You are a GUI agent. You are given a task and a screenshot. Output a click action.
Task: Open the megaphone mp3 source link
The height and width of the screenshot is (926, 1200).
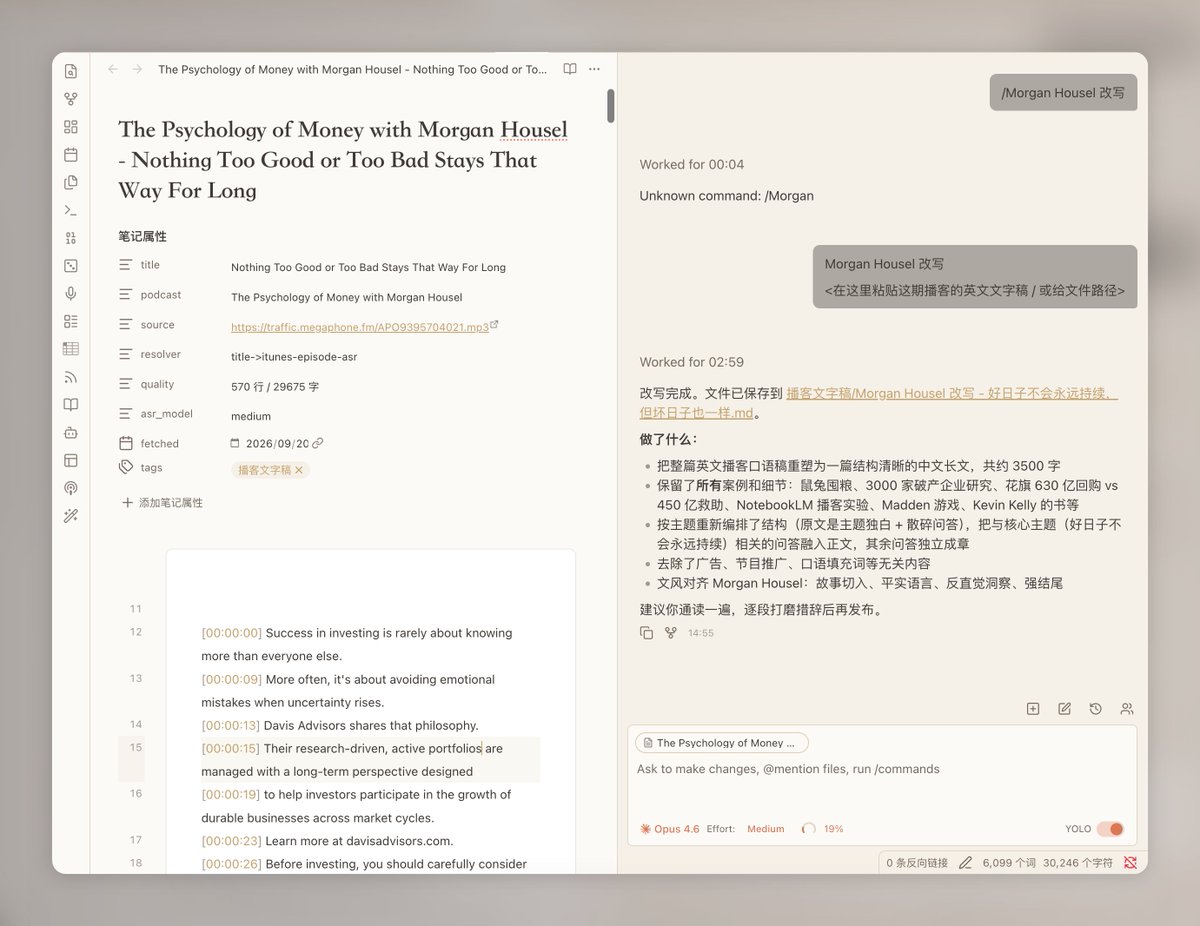(x=360, y=327)
